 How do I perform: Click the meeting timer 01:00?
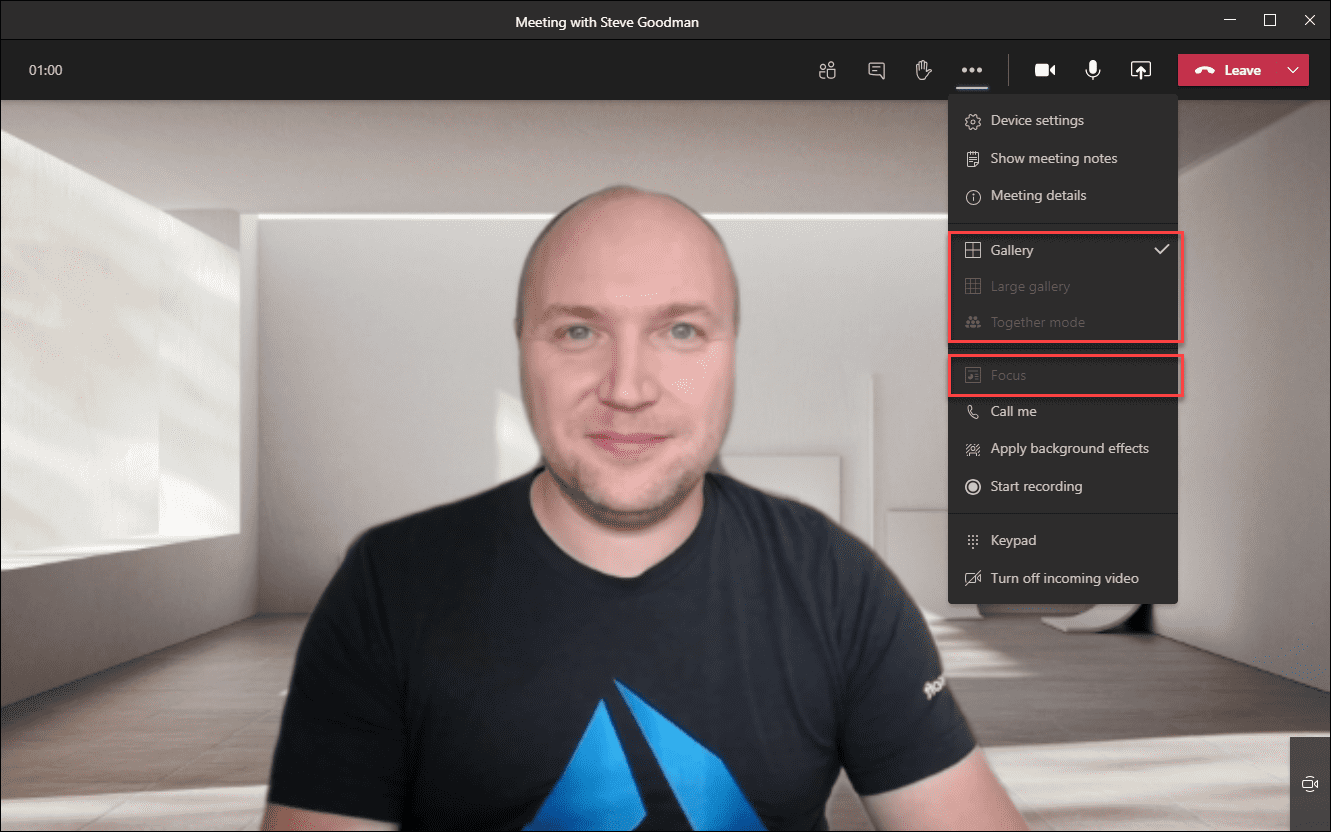coord(46,70)
